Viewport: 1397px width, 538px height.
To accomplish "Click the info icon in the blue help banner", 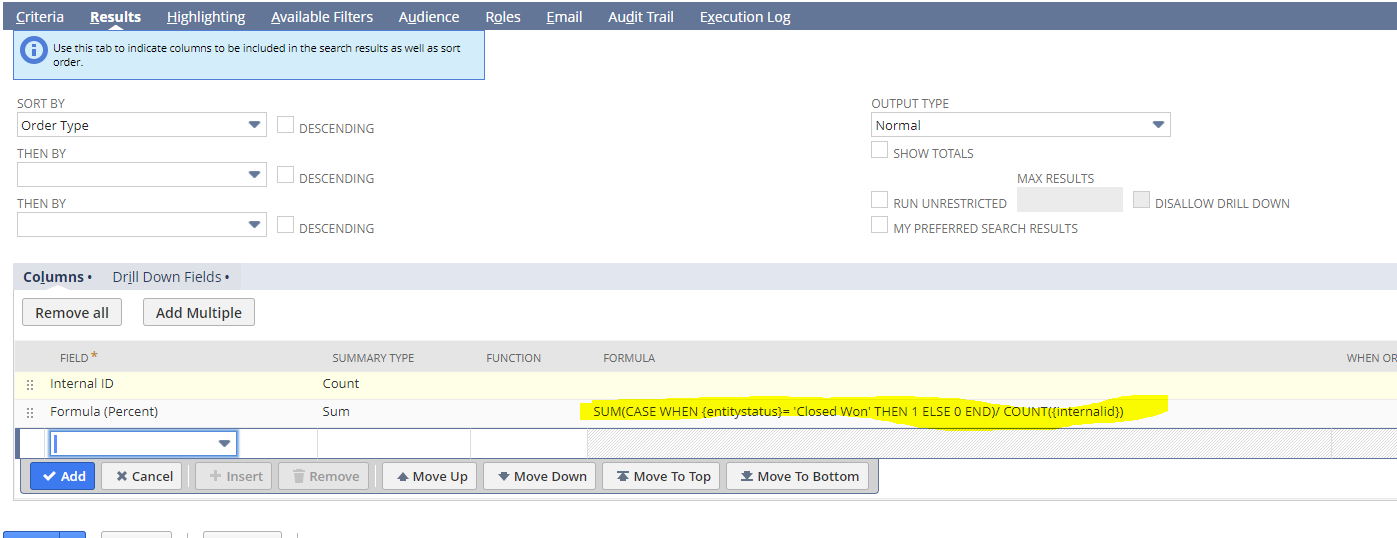I will [34, 50].
